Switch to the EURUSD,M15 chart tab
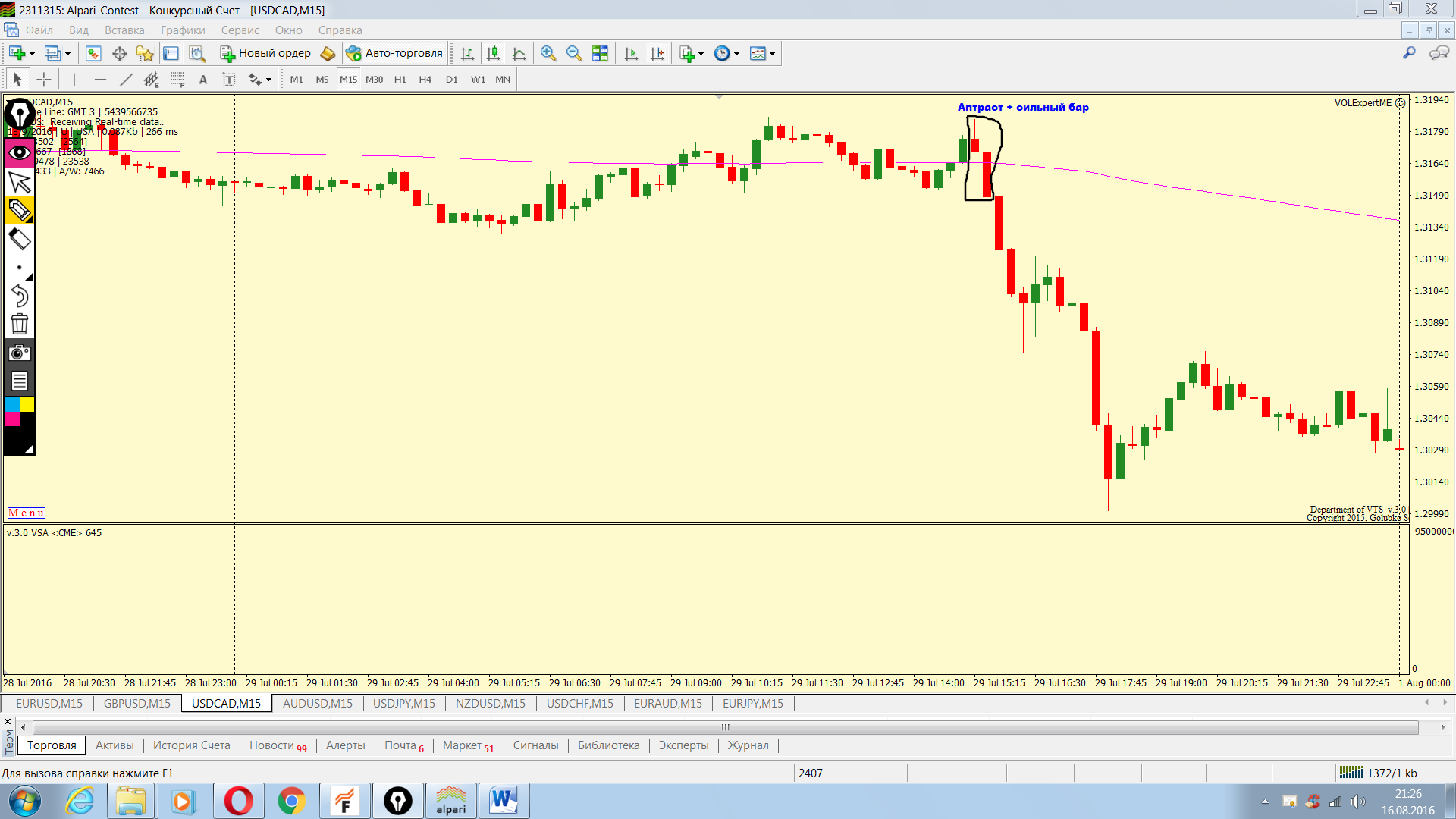This screenshot has height=819, width=1456. [49, 703]
